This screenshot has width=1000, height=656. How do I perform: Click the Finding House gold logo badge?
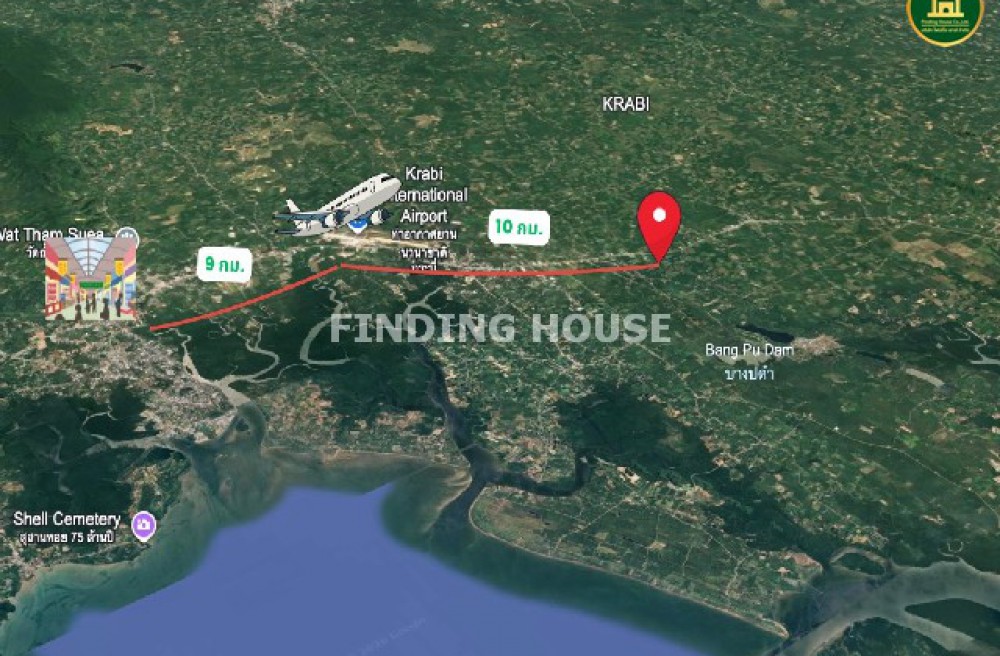point(945,18)
